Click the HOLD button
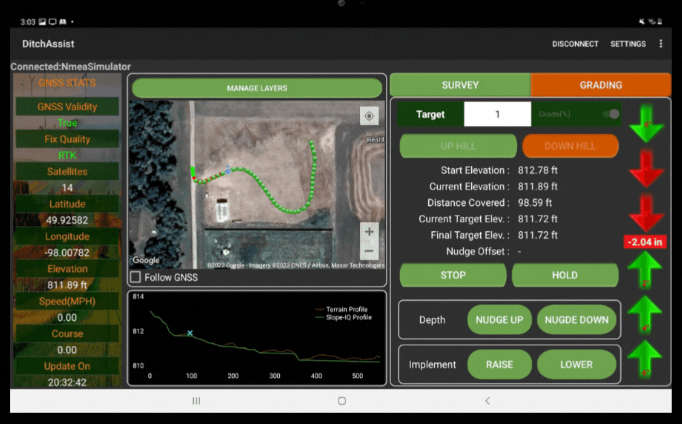 [565, 275]
